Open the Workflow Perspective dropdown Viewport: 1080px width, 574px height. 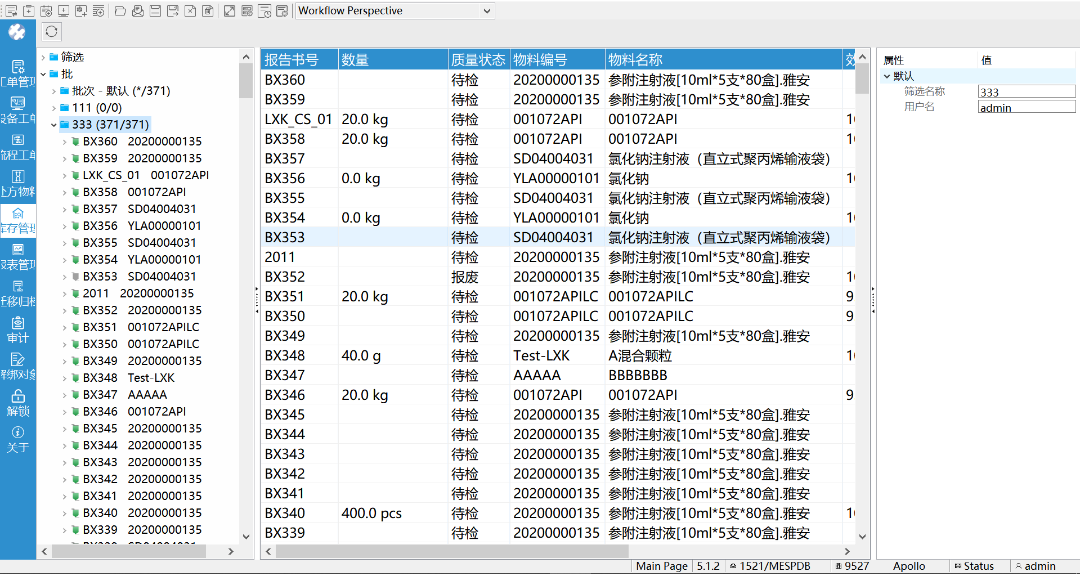(x=394, y=11)
